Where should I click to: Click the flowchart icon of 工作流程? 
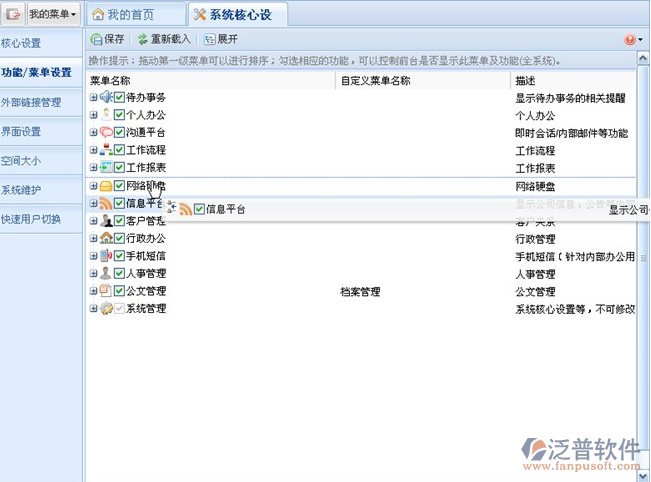(106, 150)
